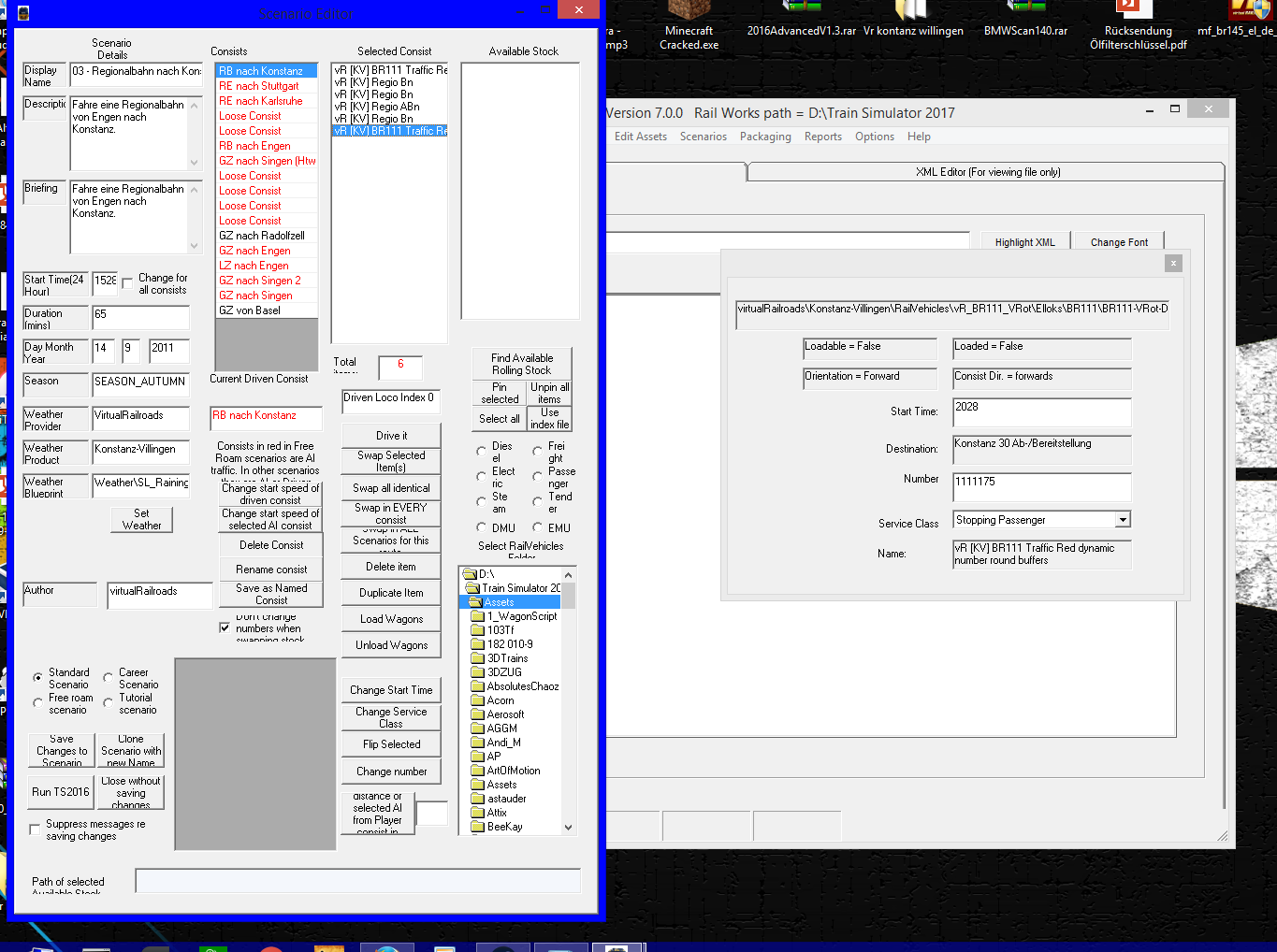
Task: Click the D:\ drive icon in folder tree
Action: coord(470,574)
